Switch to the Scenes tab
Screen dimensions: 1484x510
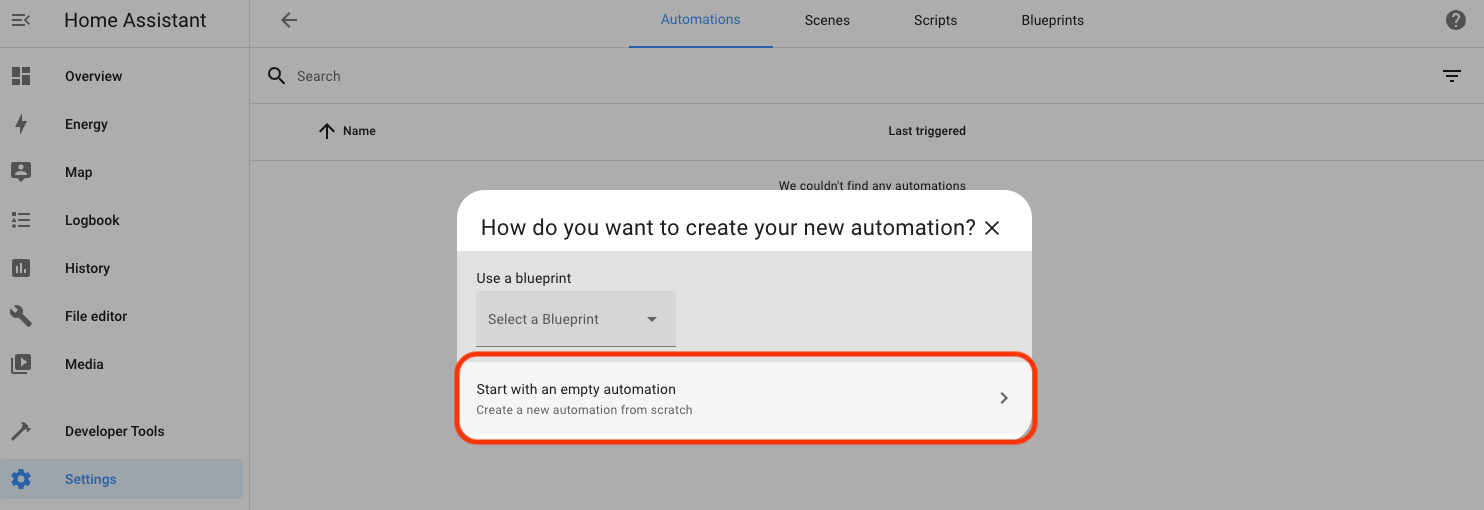click(827, 20)
